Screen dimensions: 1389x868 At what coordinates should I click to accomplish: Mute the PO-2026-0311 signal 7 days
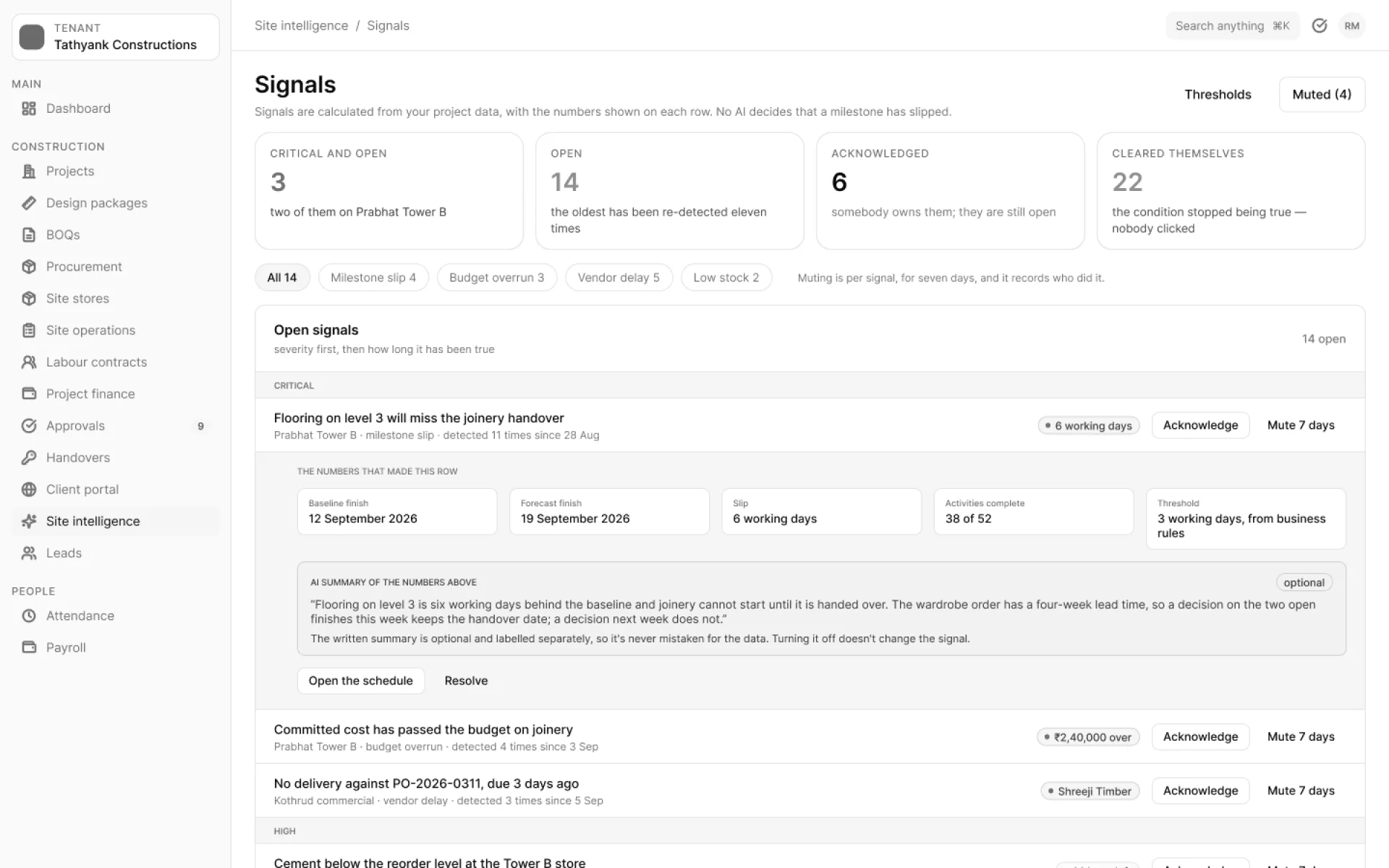tap(1301, 791)
